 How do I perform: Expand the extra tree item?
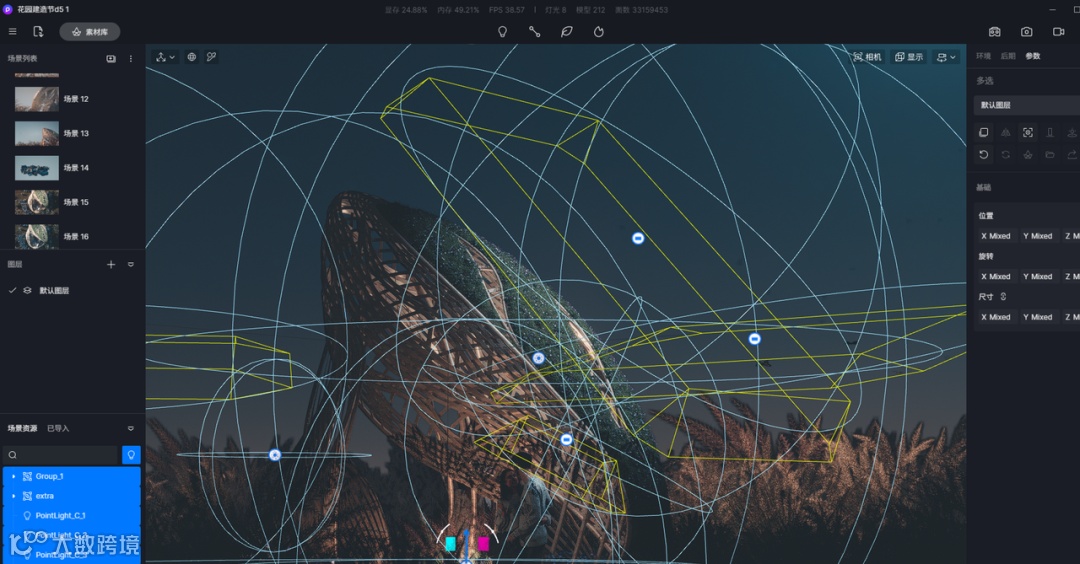[x=14, y=496]
